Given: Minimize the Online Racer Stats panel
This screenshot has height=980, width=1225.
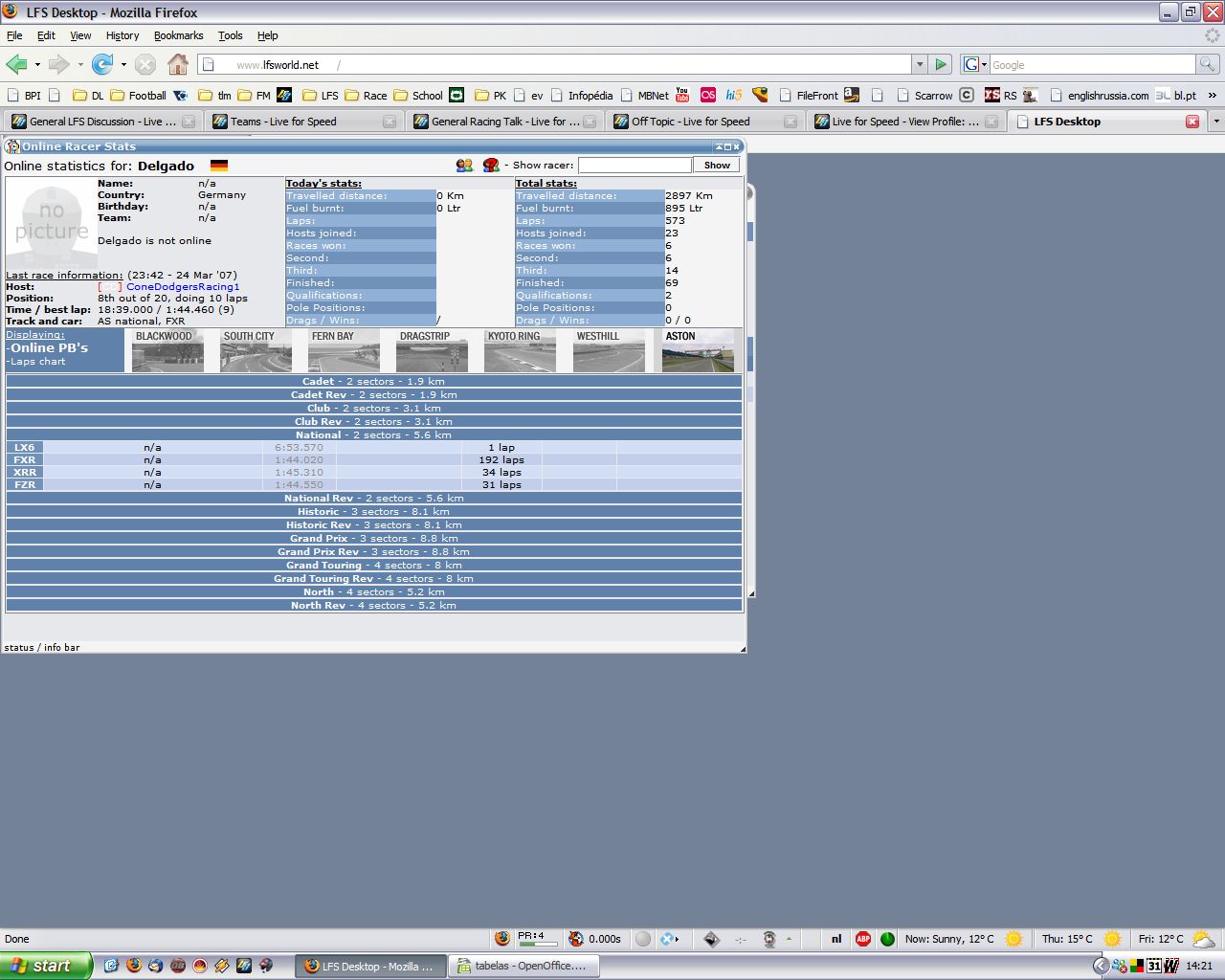Looking at the screenshot, I should (x=719, y=146).
